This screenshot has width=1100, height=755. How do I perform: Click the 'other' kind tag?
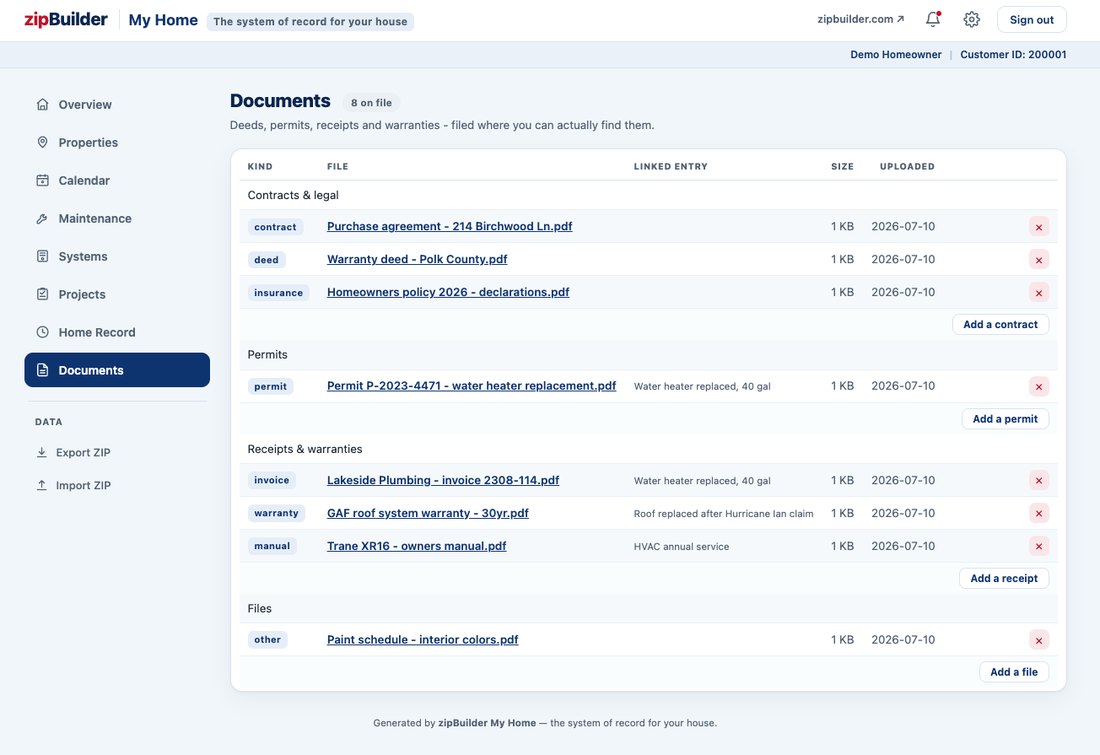click(267, 639)
